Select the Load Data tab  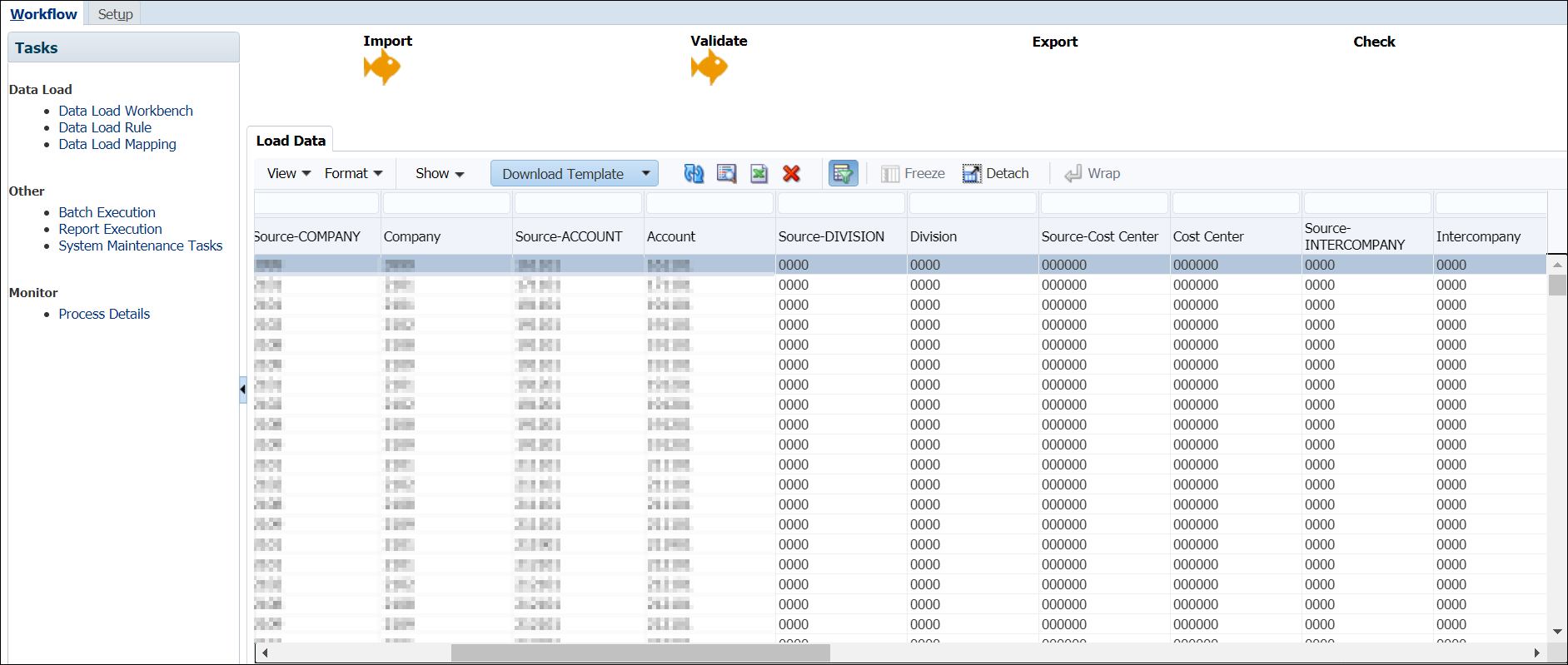[291, 140]
